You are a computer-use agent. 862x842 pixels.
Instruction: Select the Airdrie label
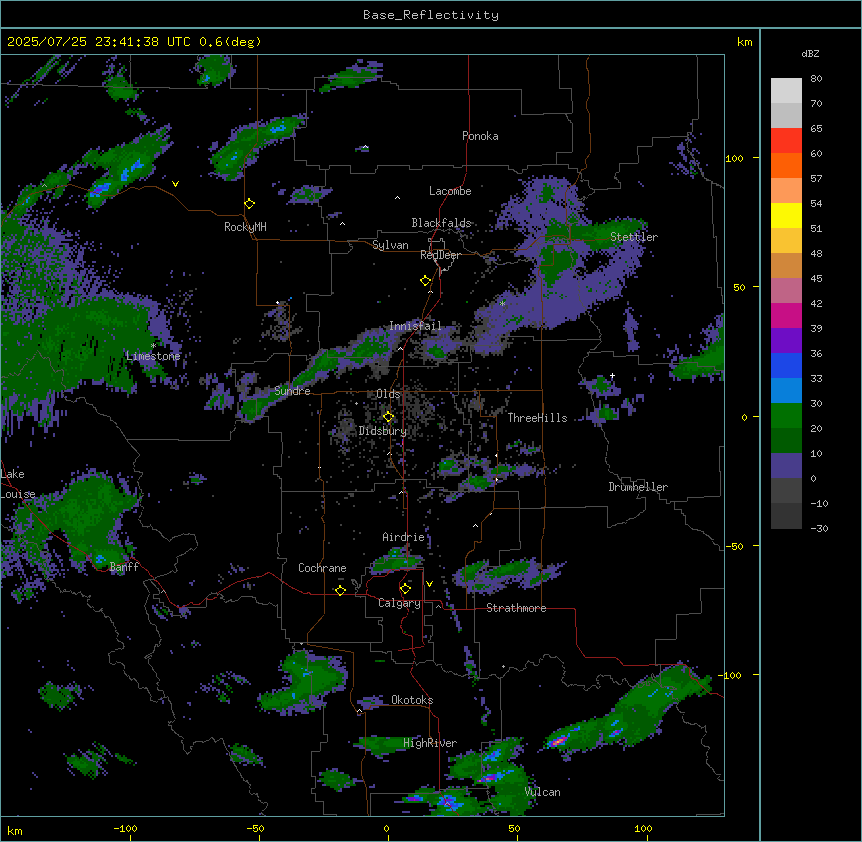404,537
